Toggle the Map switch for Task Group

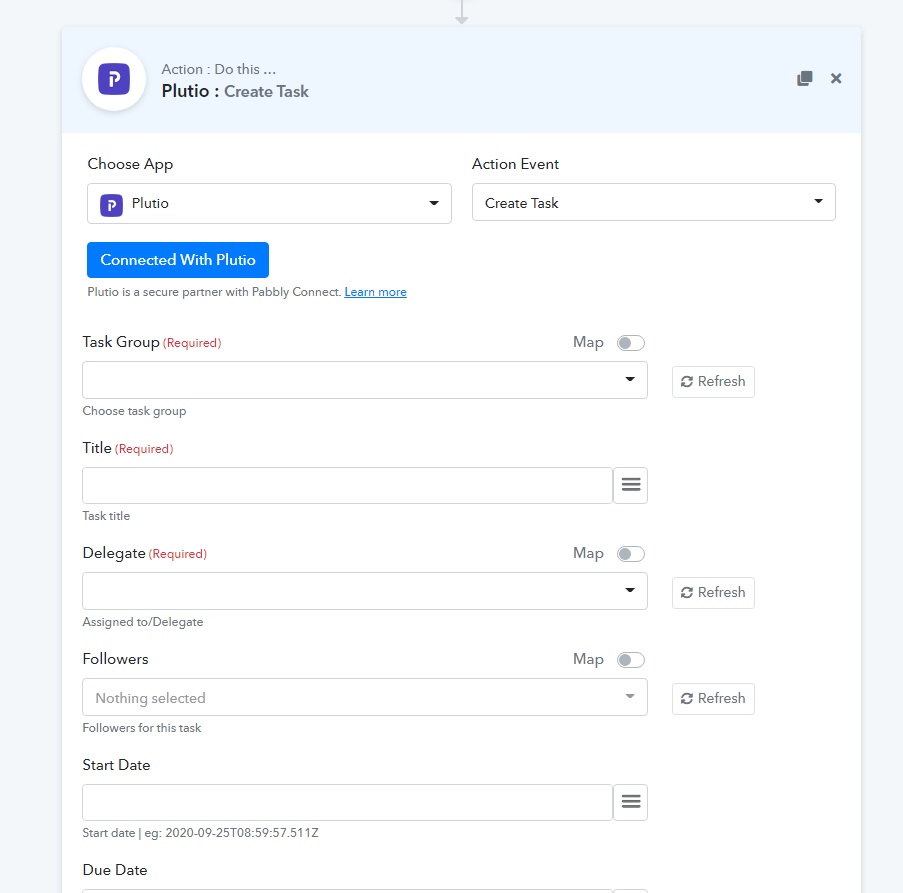click(x=631, y=343)
